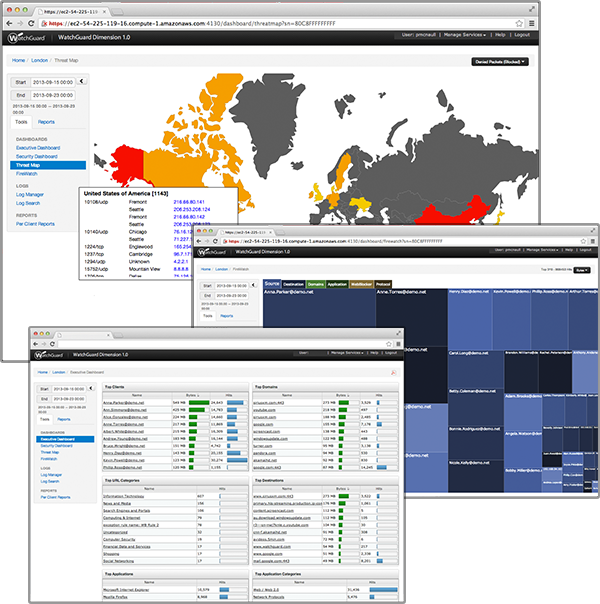
Task: Open FireWatch from Threat Map sidebar
Action: [27, 174]
